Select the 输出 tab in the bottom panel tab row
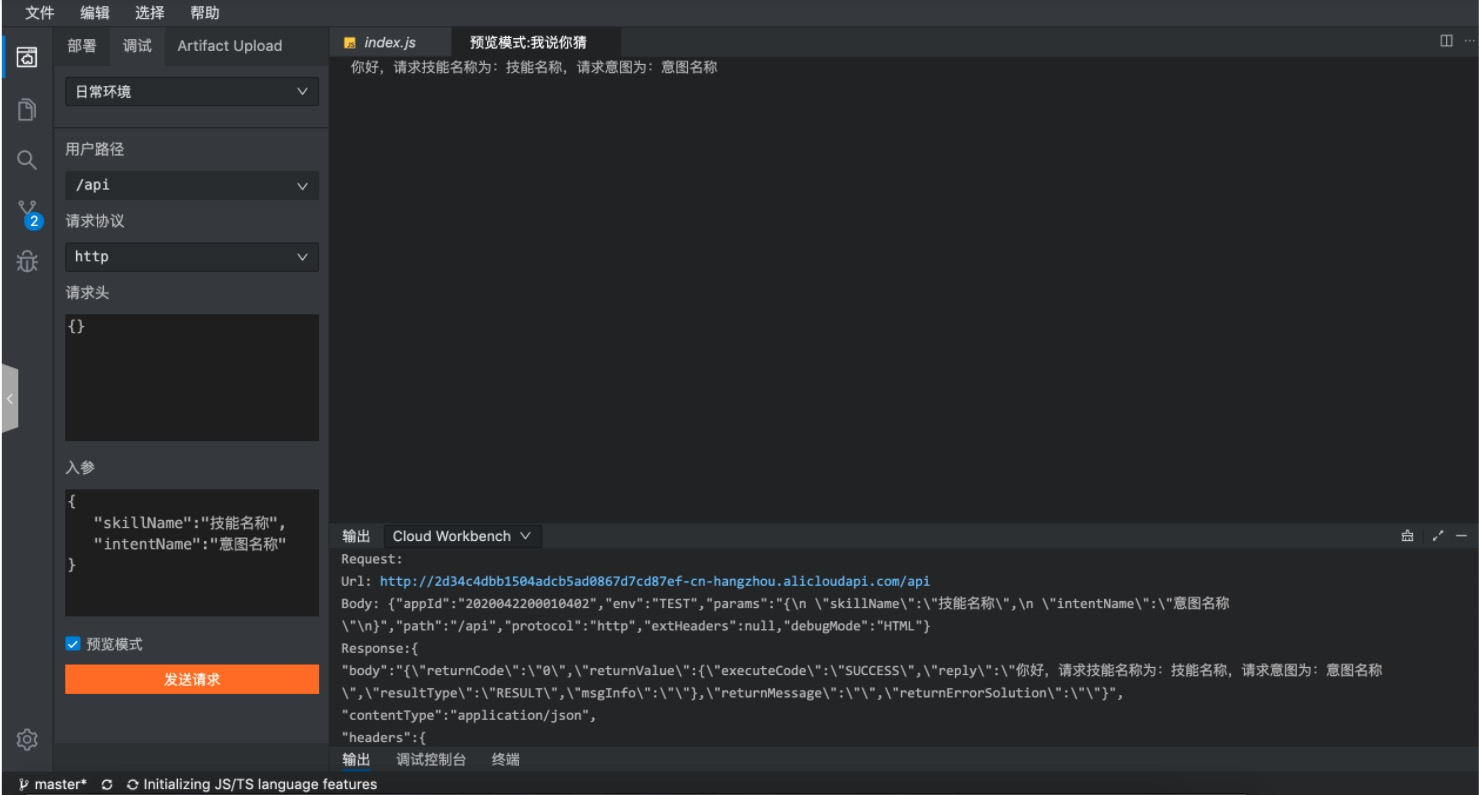The image size is (1479, 795). [x=356, y=760]
